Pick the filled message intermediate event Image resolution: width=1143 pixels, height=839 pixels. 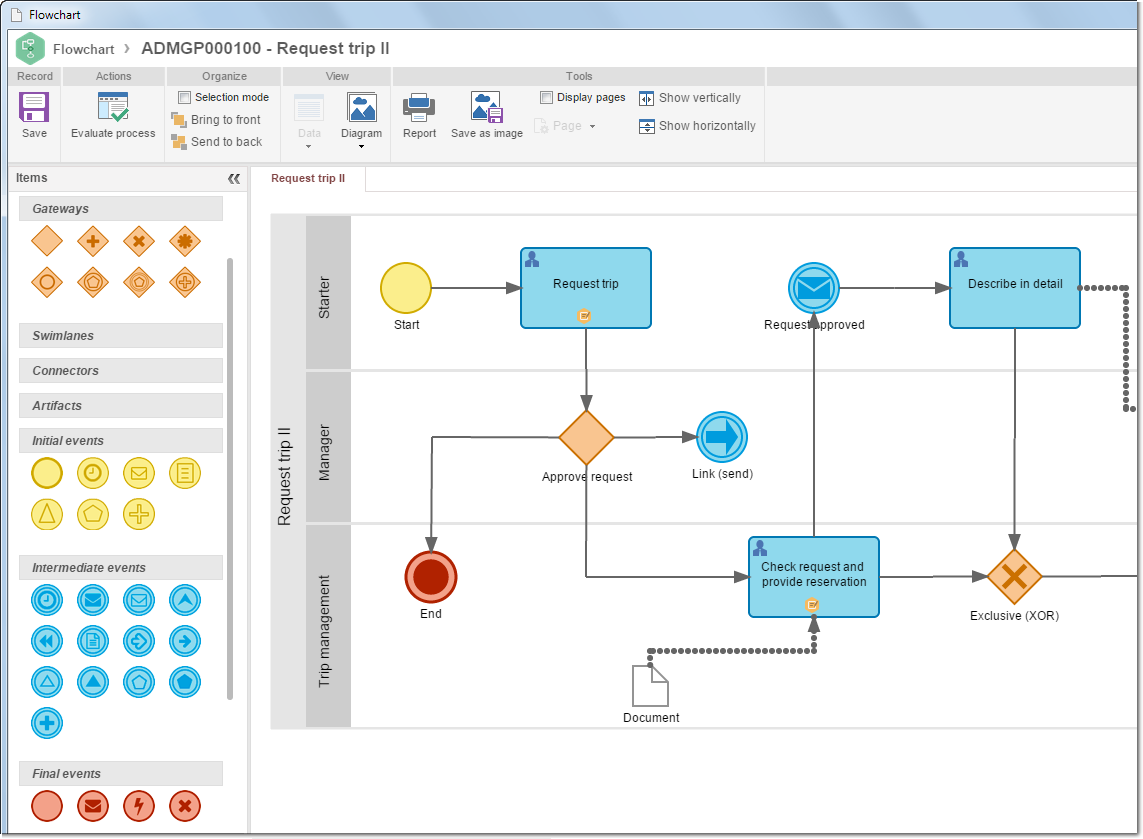tap(93, 601)
